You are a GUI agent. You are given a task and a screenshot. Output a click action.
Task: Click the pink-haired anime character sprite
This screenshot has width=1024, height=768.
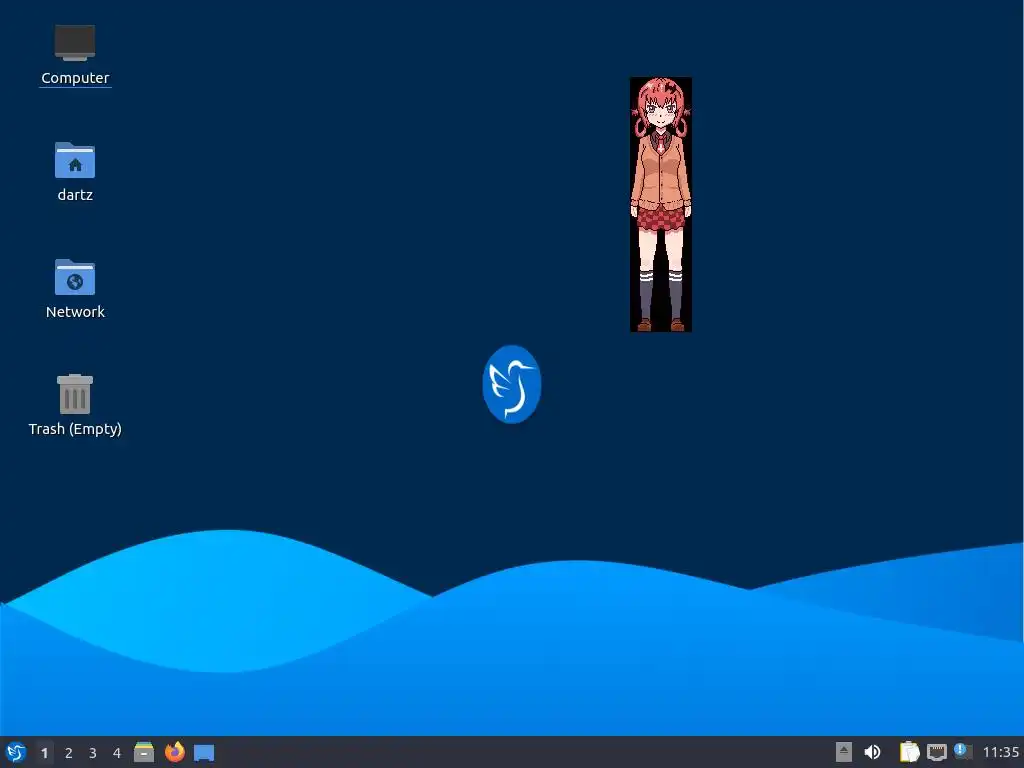pos(660,204)
